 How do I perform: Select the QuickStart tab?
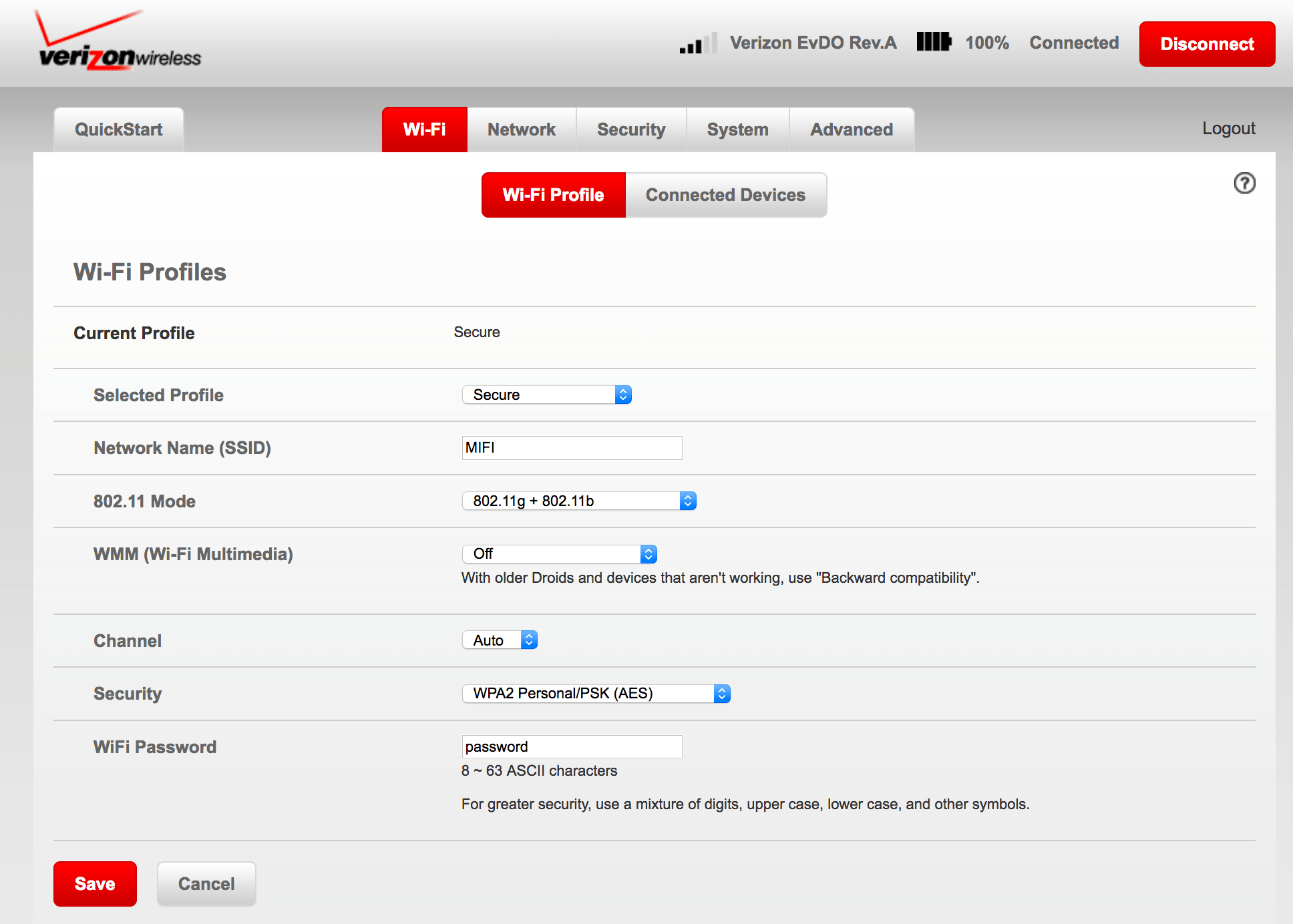coord(119,130)
